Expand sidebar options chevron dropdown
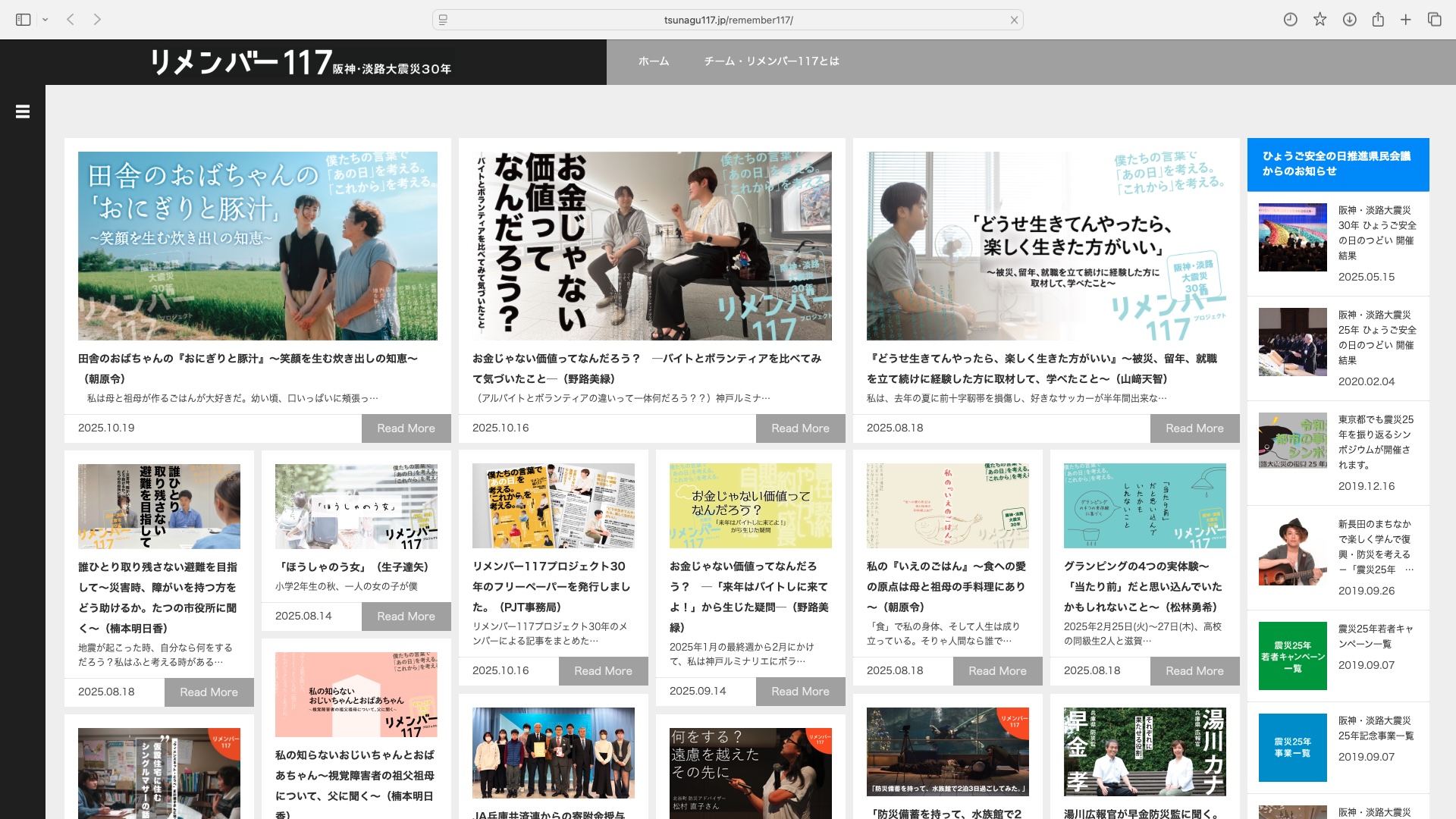Viewport: 1456px width, 819px height. pos(45,20)
